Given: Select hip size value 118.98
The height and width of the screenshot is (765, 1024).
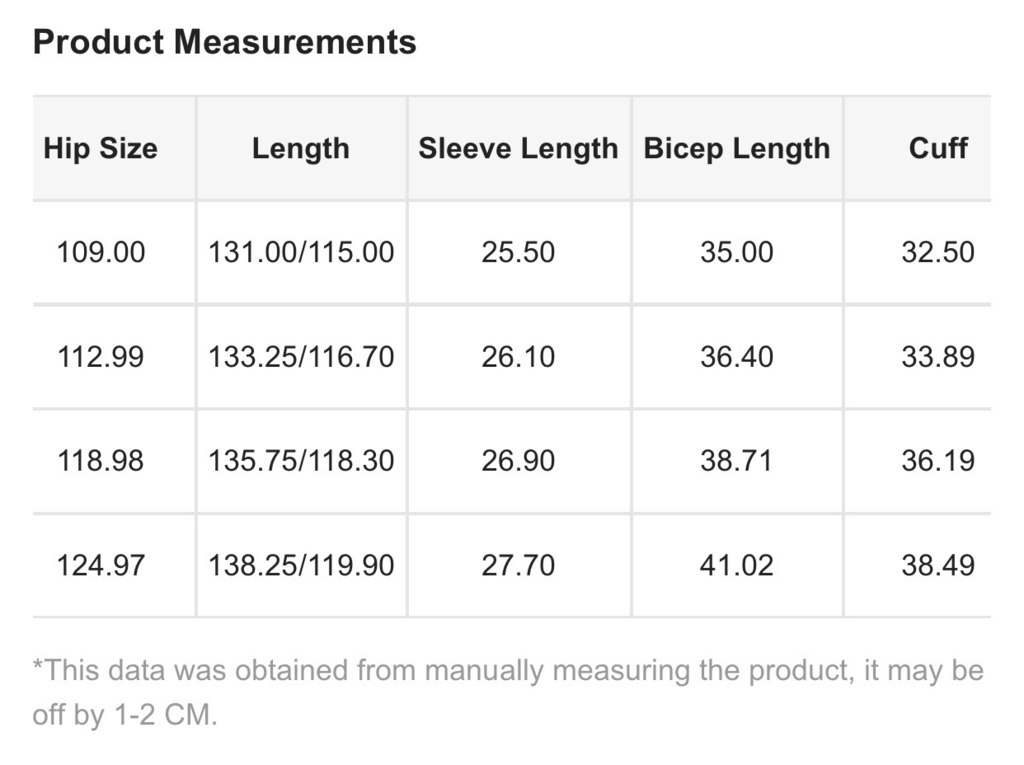Looking at the screenshot, I should [101, 461].
